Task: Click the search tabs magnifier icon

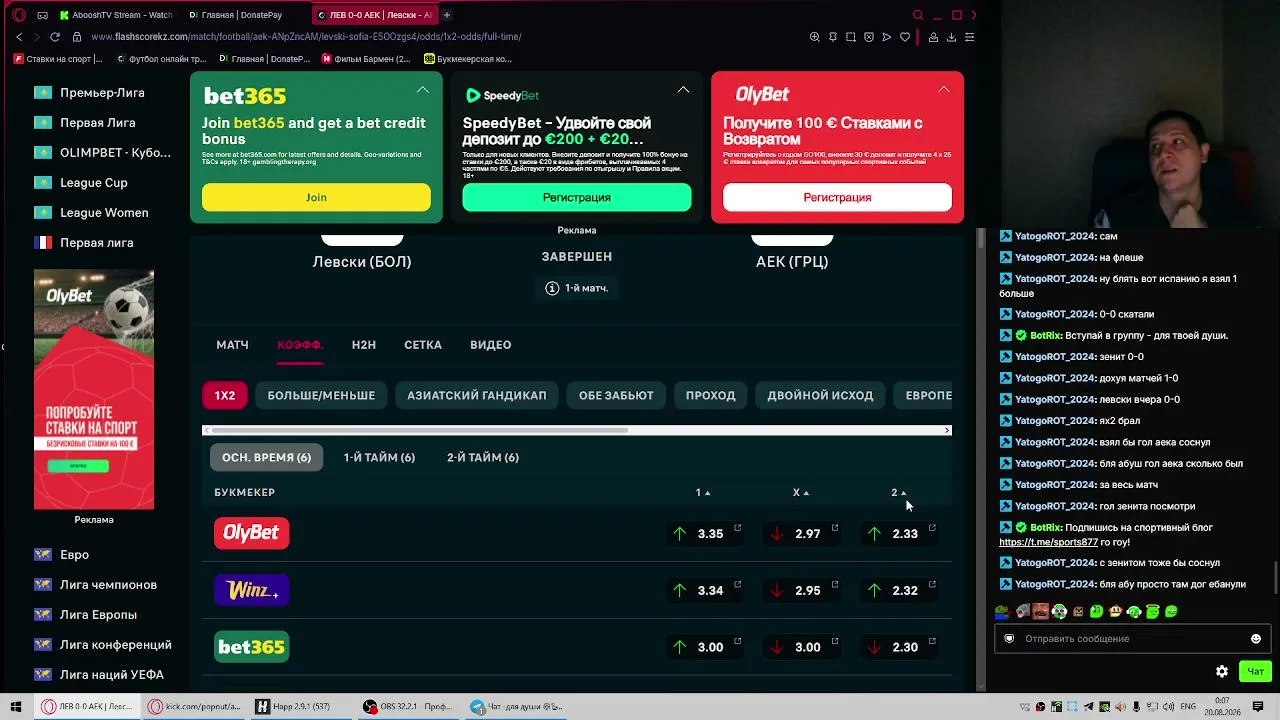Action: [918, 15]
